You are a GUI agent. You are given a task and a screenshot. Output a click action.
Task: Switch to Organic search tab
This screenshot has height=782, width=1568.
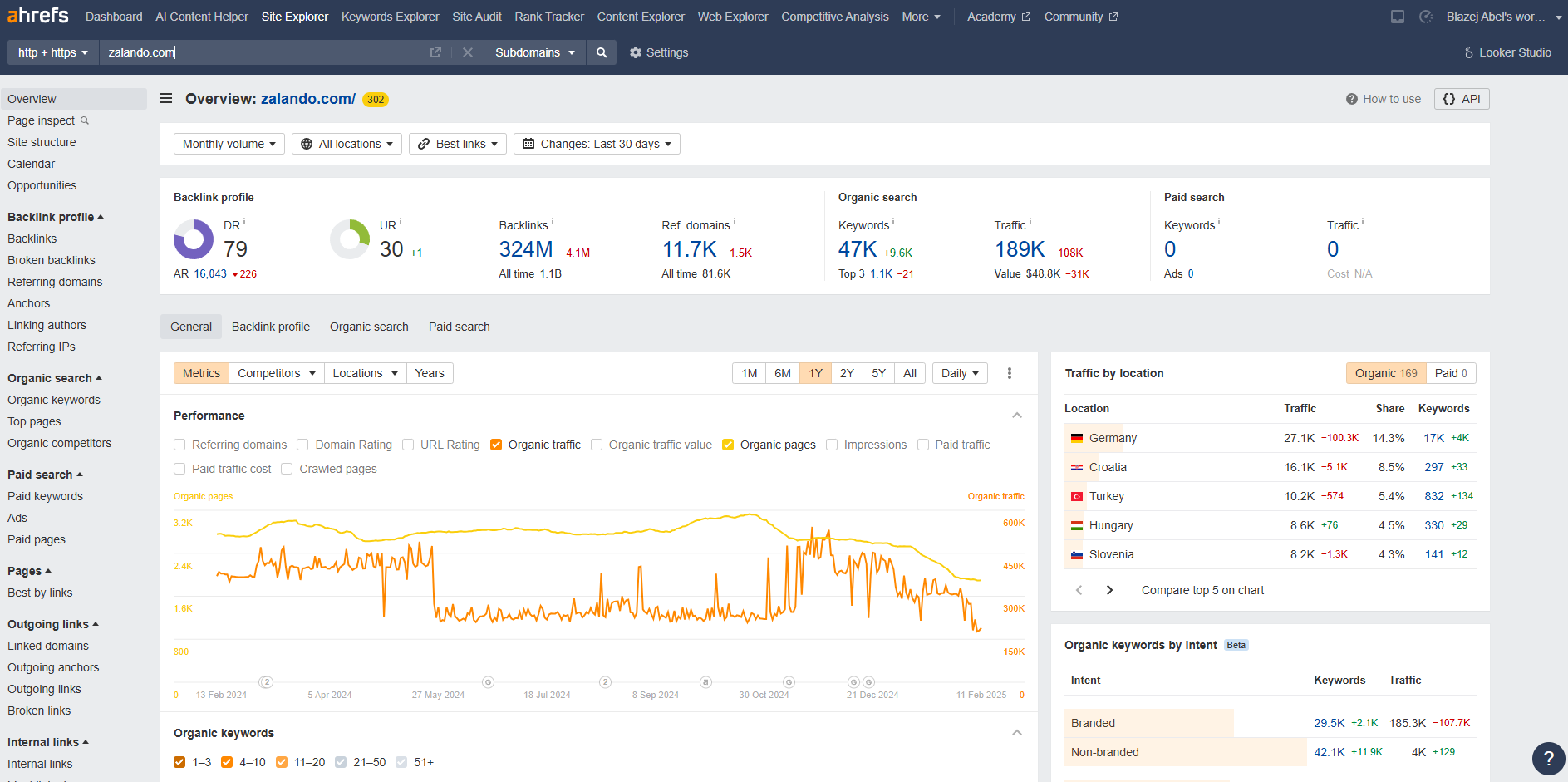point(369,327)
